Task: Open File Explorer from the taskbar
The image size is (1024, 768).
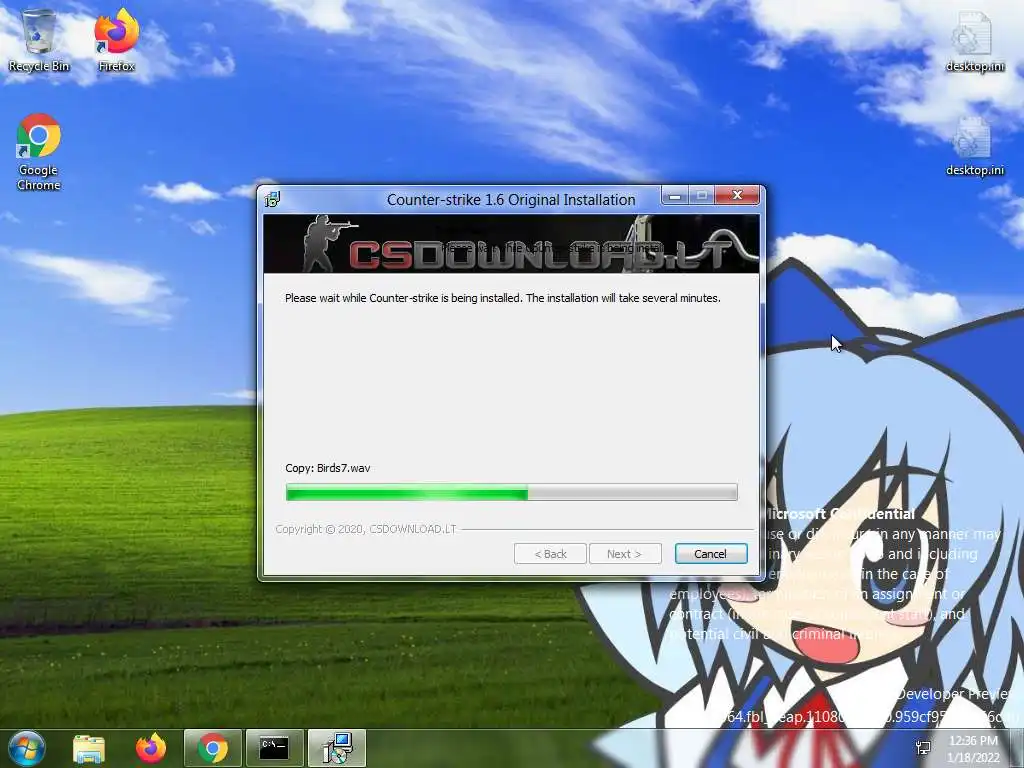Action: [89, 748]
